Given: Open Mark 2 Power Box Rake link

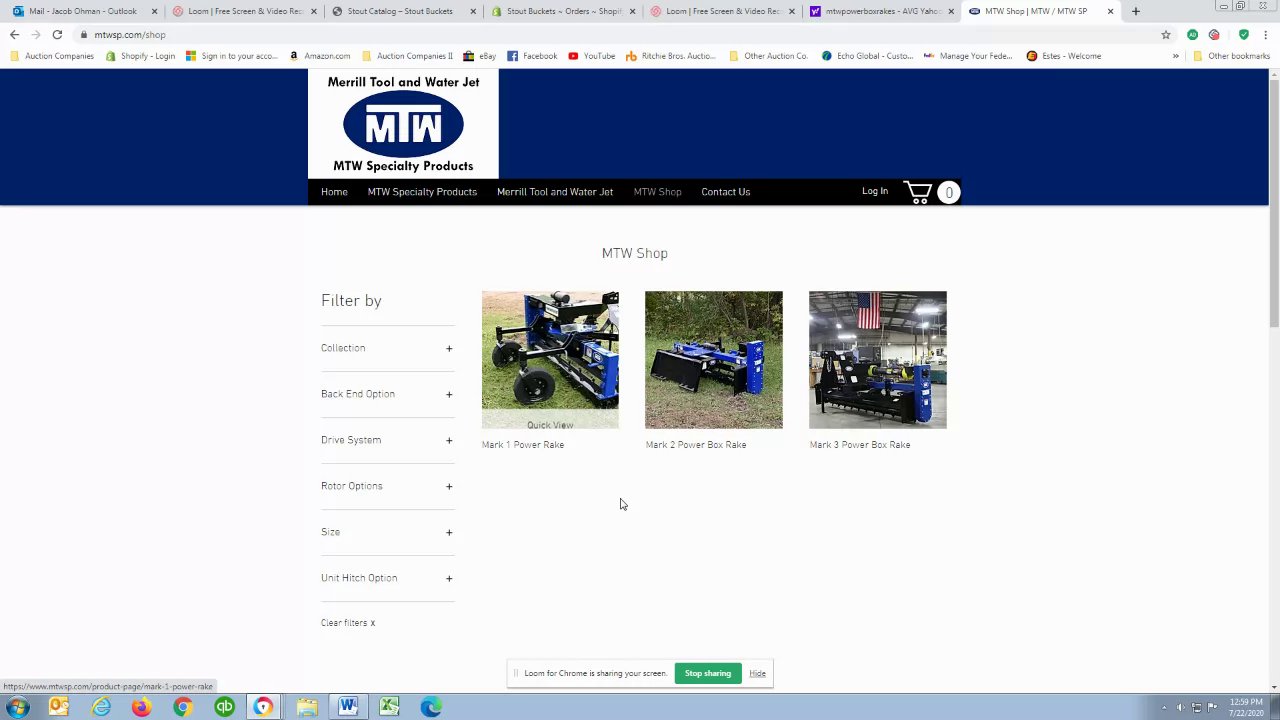Looking at the screenshot, I should (x=696, y=445).
